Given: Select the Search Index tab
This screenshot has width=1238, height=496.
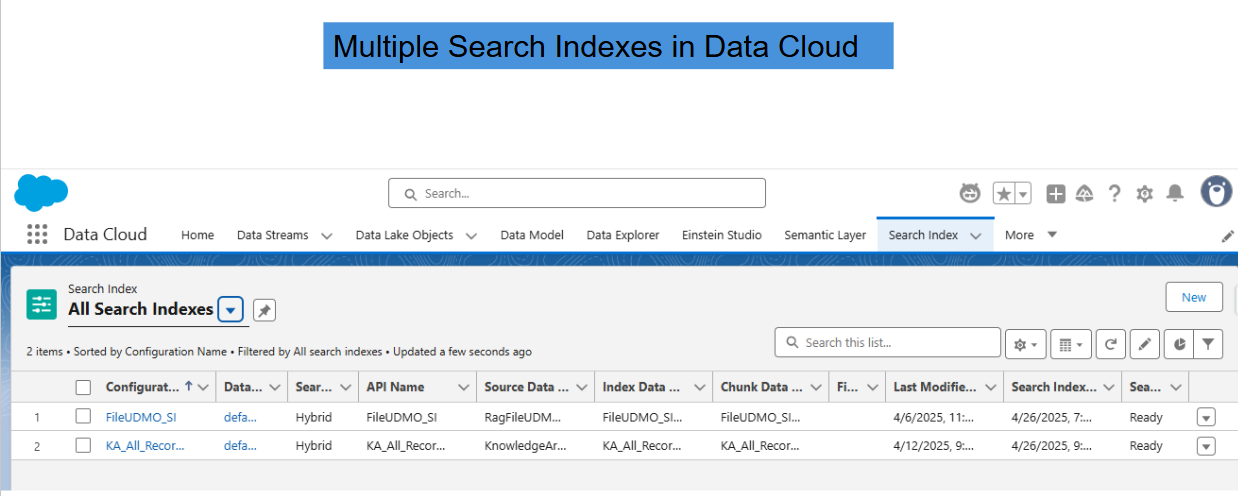Looking at the screenshot, I should click(923, 235).
